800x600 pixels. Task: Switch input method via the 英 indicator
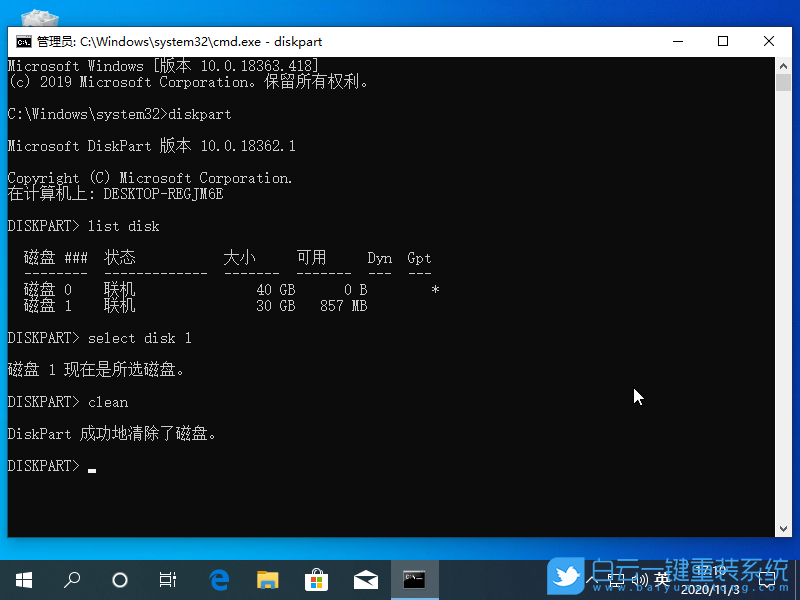click(x=662, y=580)
